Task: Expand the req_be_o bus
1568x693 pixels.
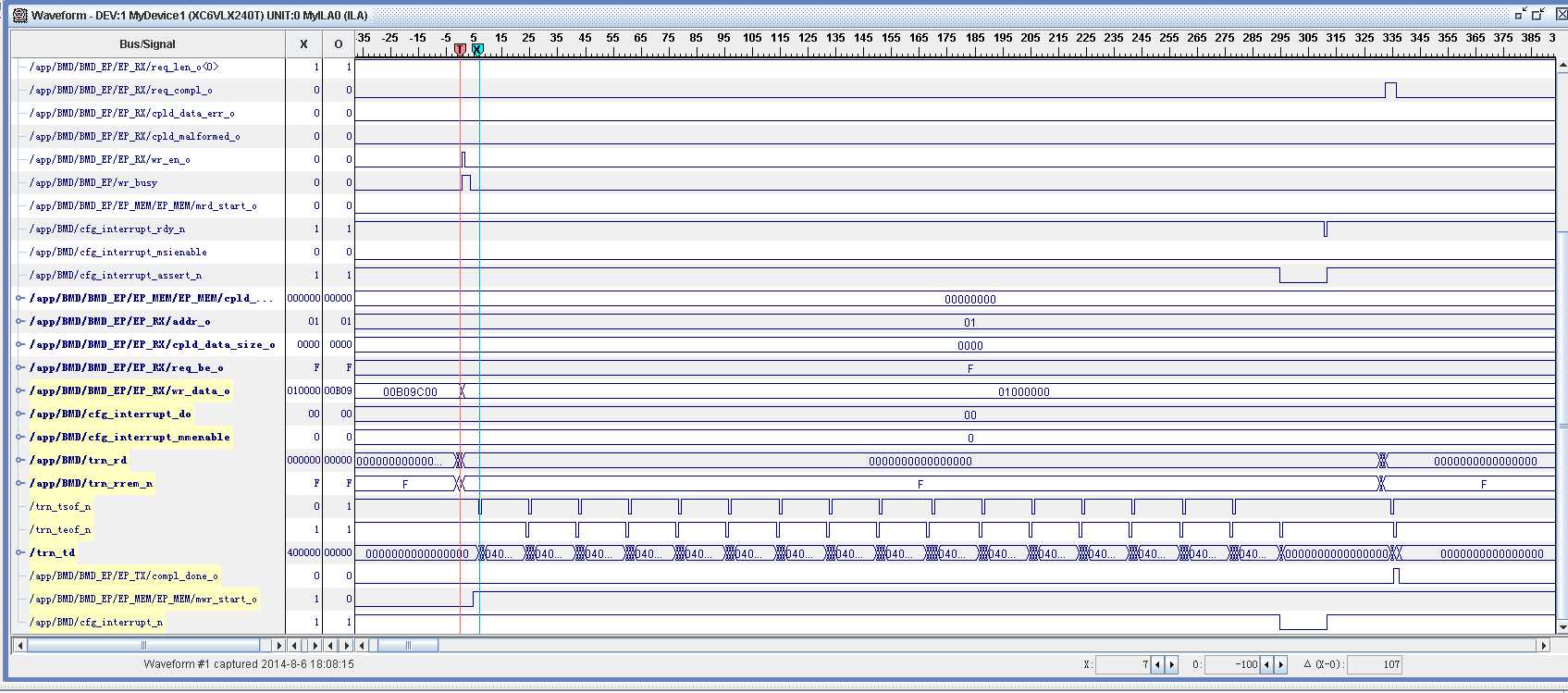Action: [x=19, y=367]
